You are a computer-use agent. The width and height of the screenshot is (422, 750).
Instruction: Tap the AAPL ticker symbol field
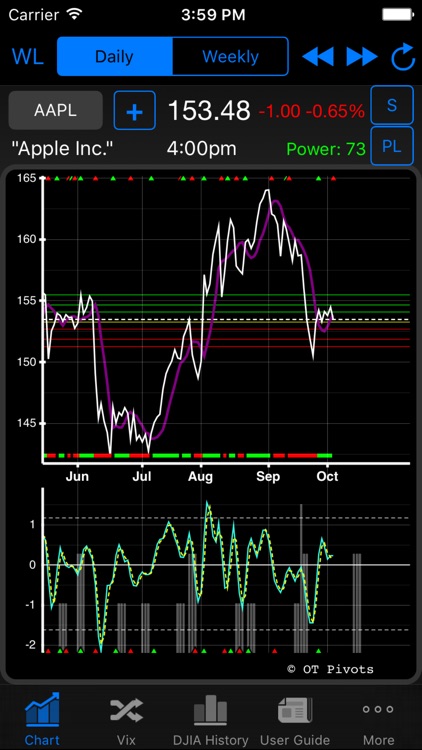point(56,110)
